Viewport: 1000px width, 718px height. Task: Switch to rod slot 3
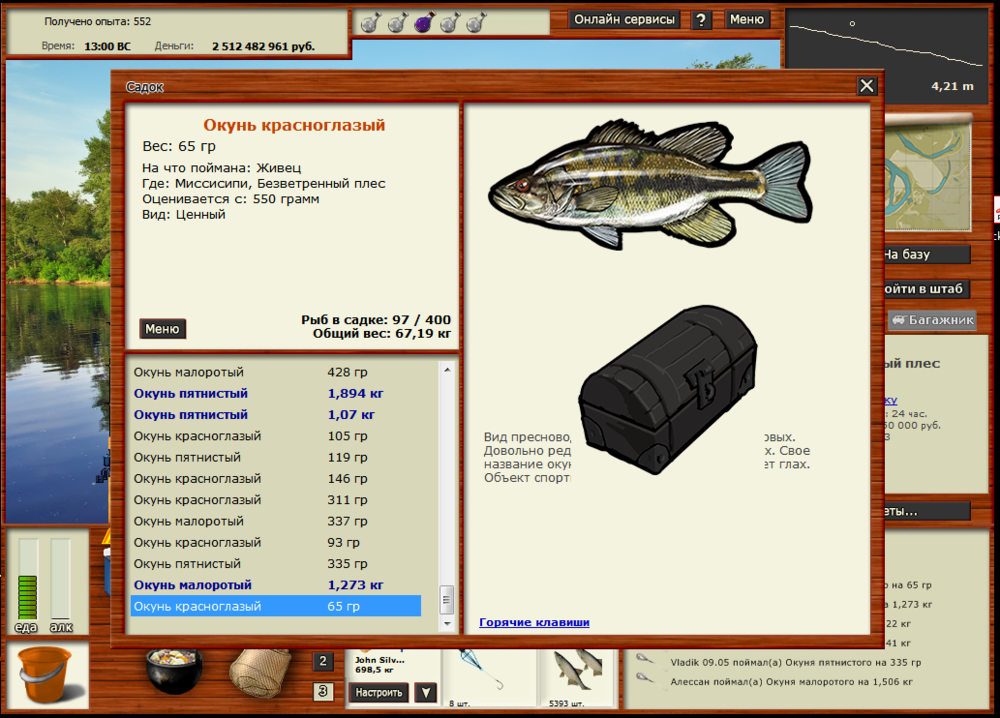pos(323,691)
